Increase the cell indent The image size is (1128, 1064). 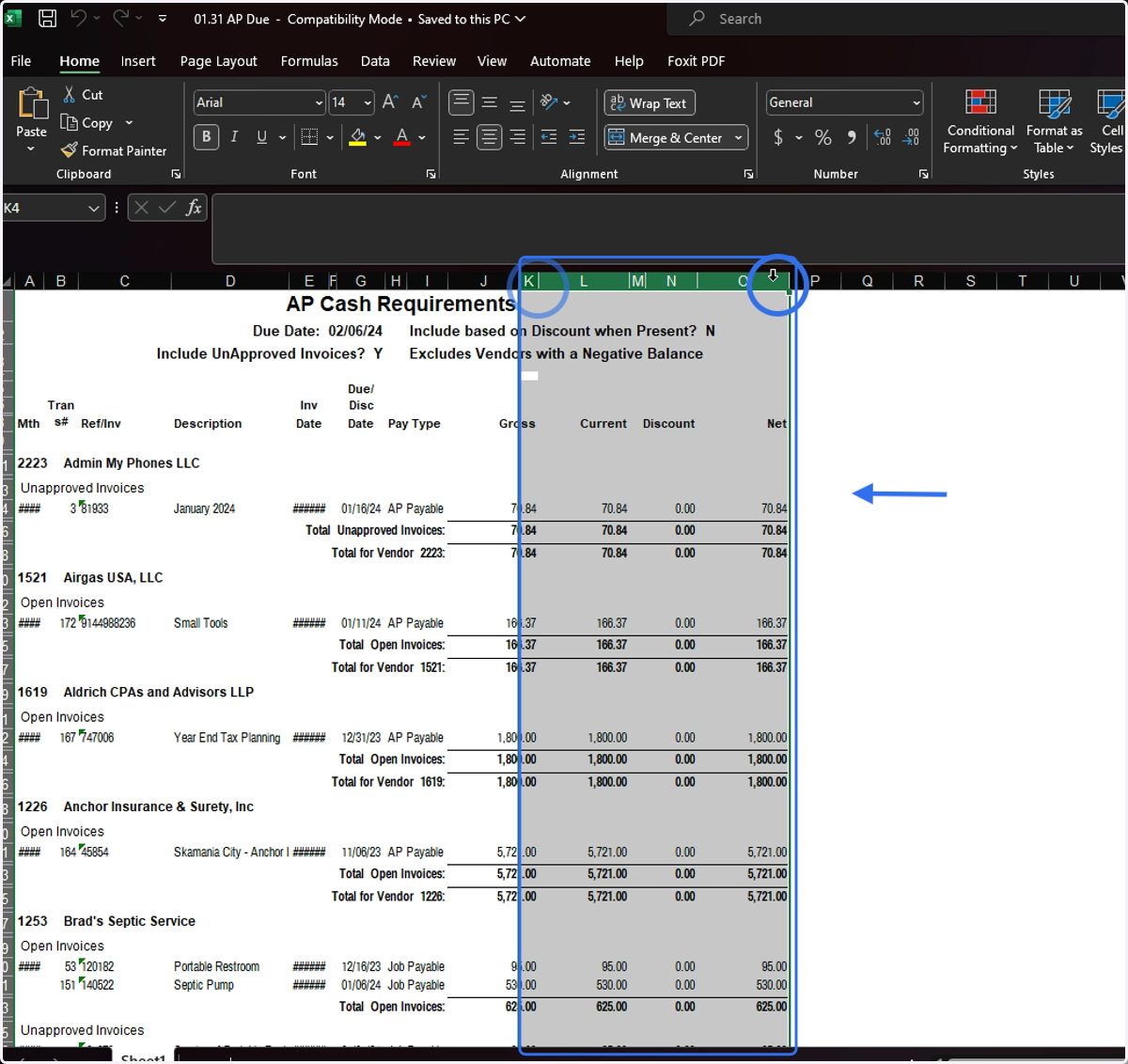(577, 137)
